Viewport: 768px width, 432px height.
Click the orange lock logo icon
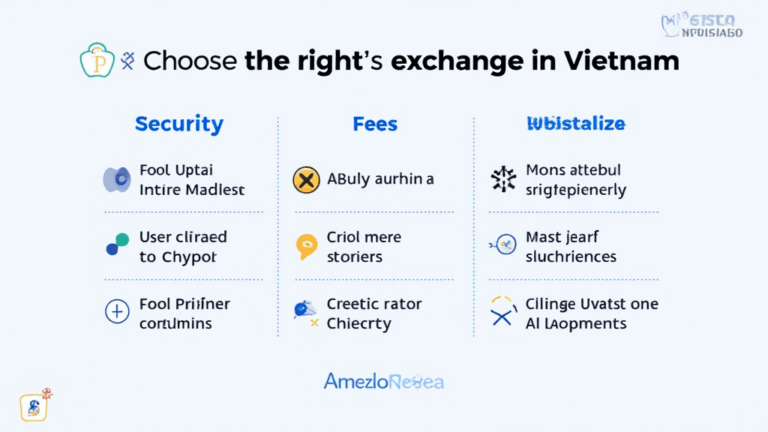click(98, 60)
